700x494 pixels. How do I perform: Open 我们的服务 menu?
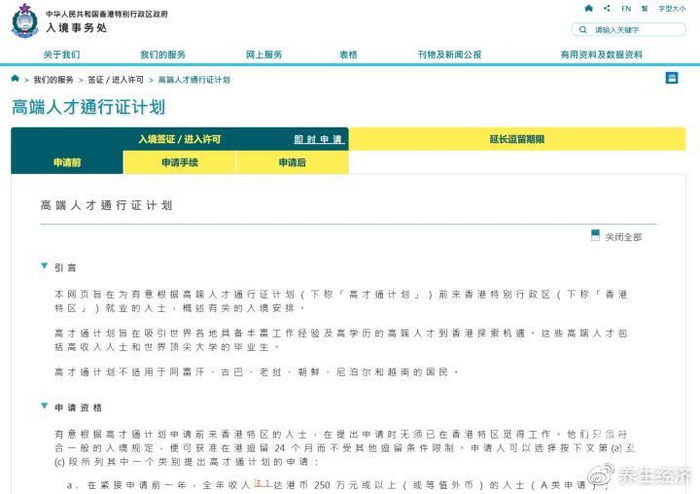tap(162, 54)
